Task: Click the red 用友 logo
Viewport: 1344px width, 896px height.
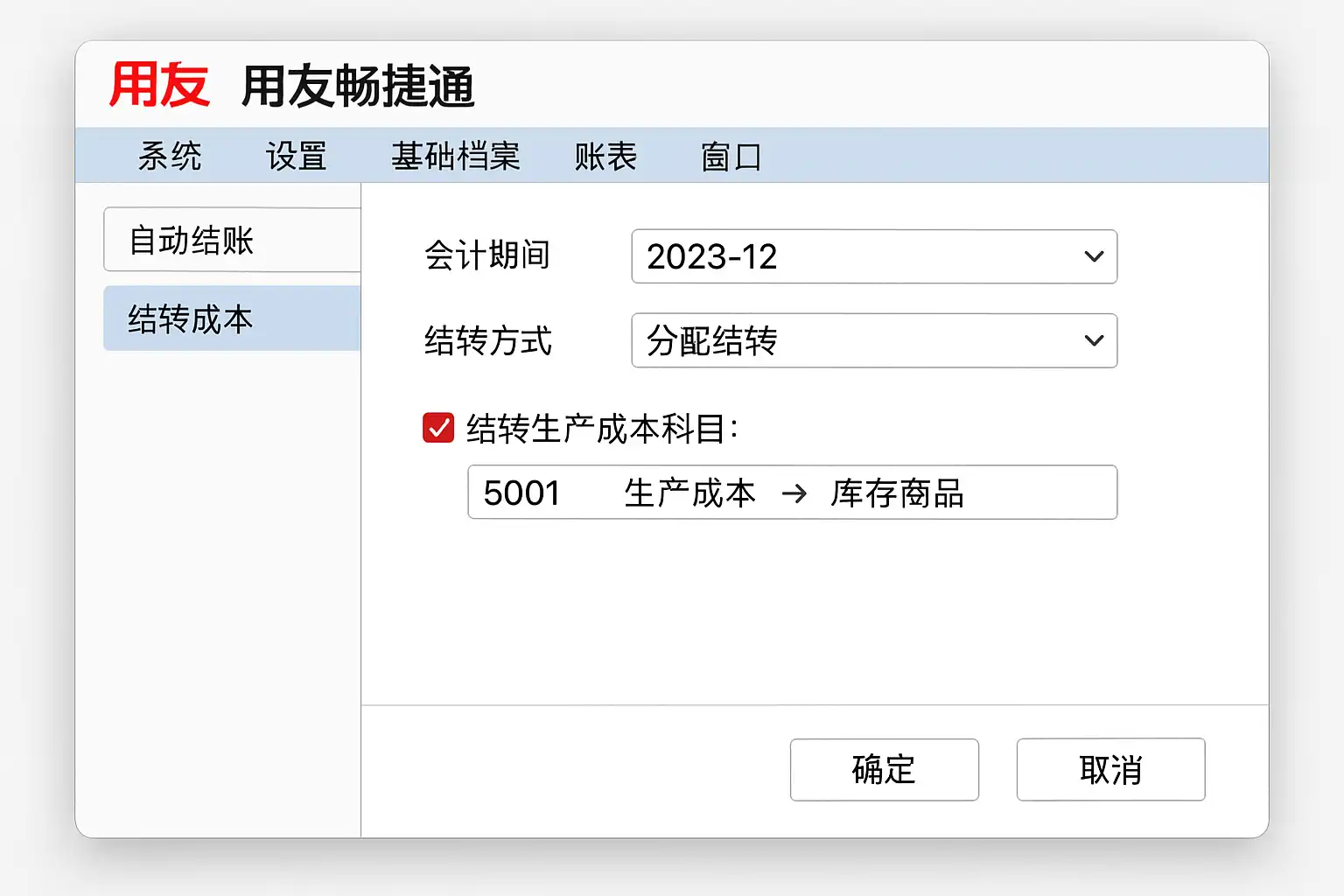Action: coord(159,85)
